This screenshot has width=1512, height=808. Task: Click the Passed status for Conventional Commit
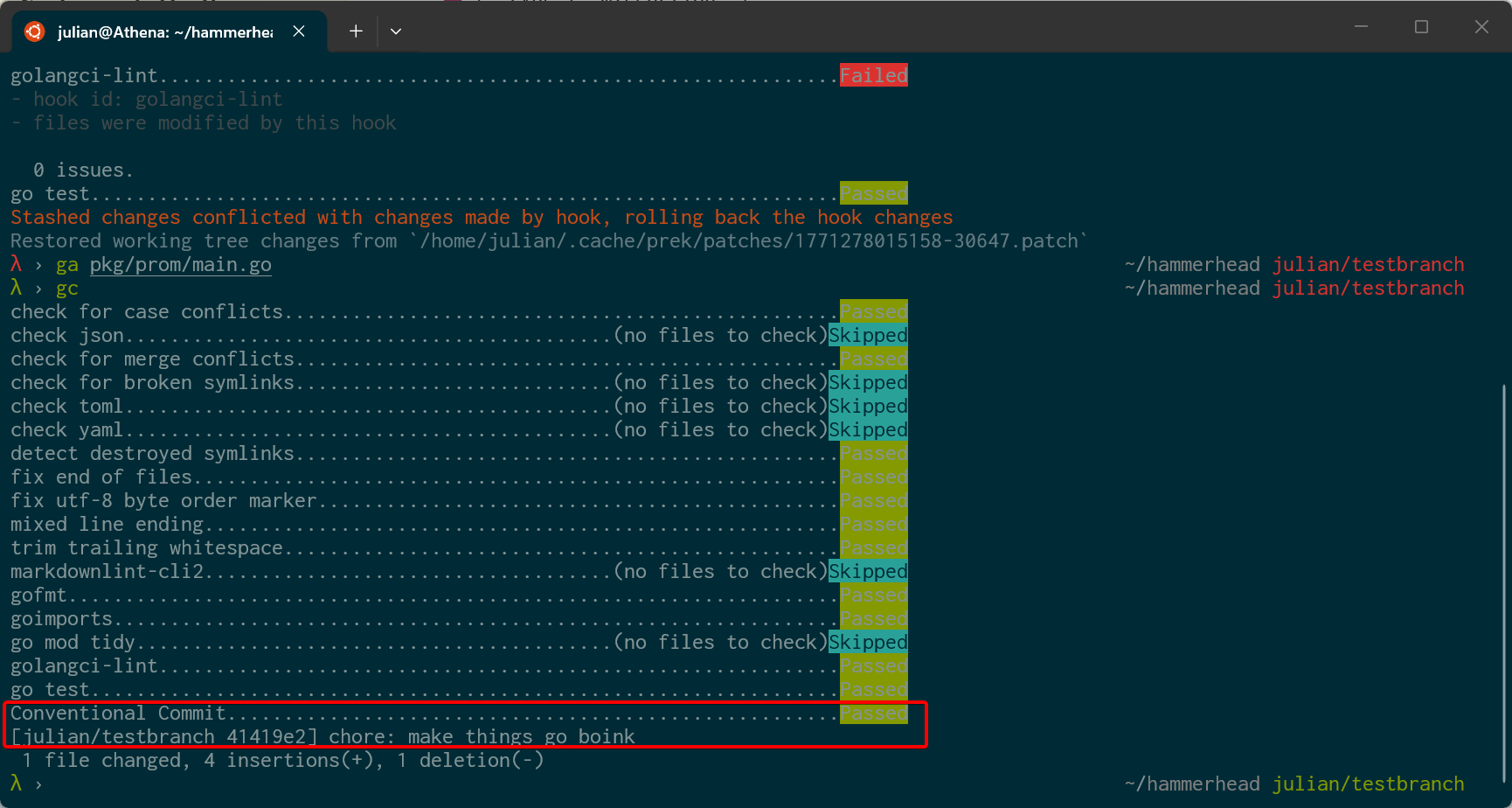point(873,714)
